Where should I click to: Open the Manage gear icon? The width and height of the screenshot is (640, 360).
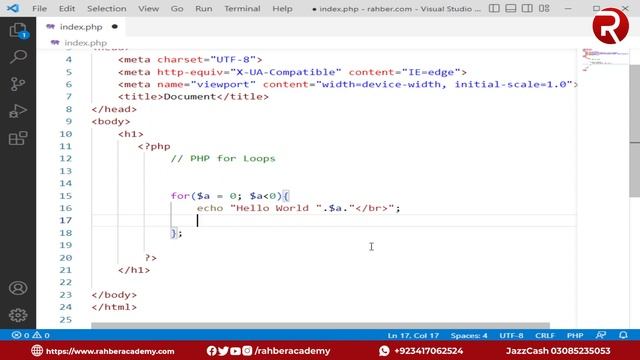pyautogui.click(x=18, y=315)
